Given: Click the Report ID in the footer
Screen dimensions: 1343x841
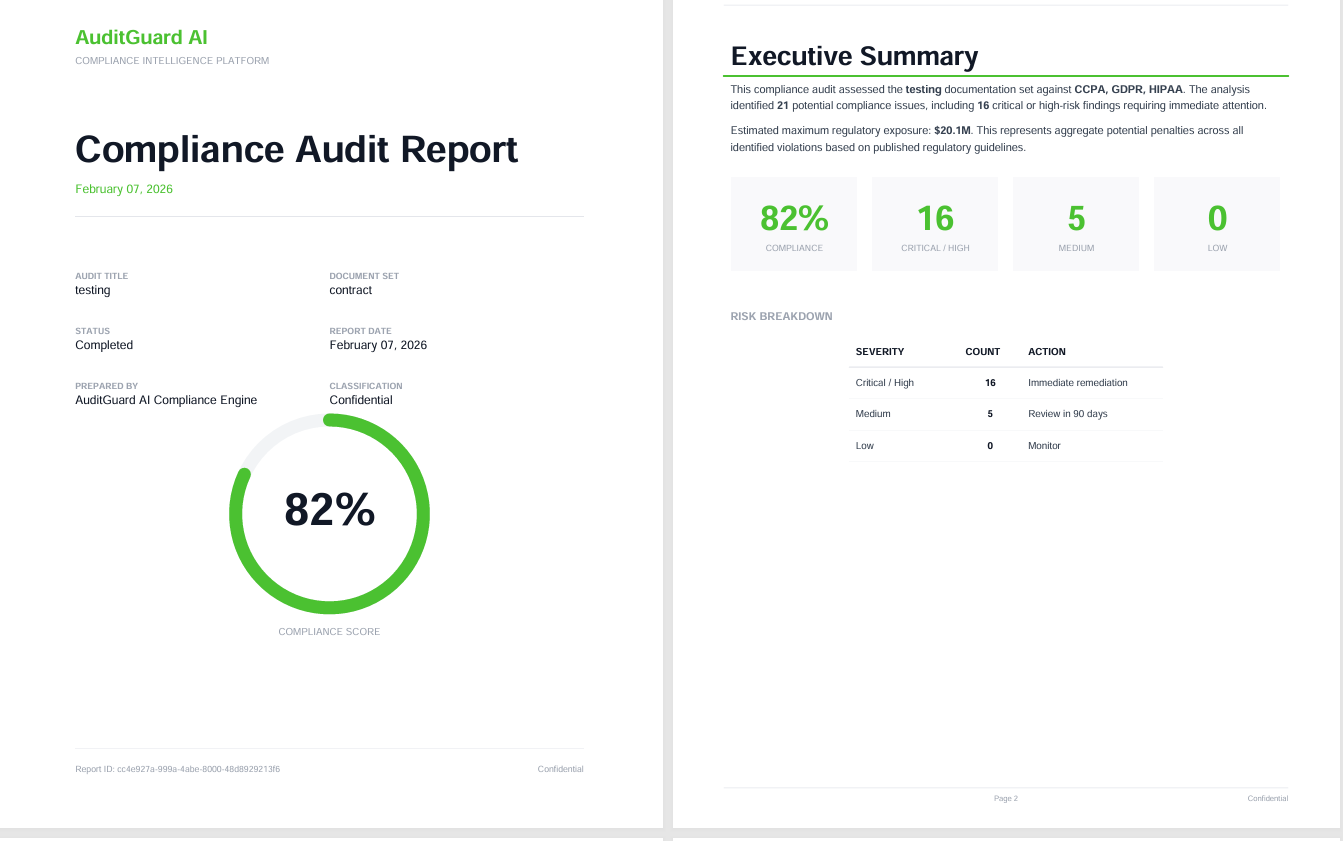Looking at the screenshot, I should 177,769.
